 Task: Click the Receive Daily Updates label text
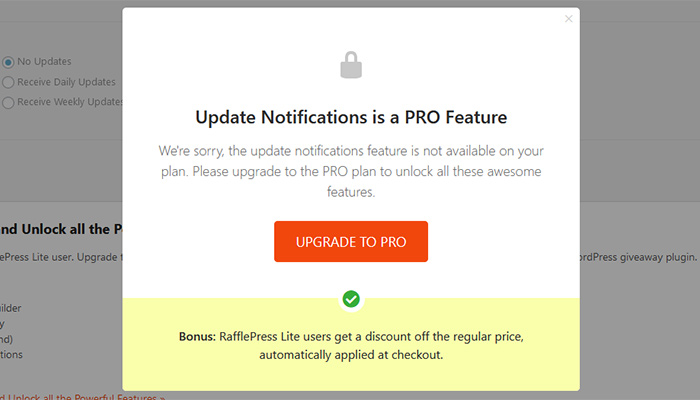(66, 82)
